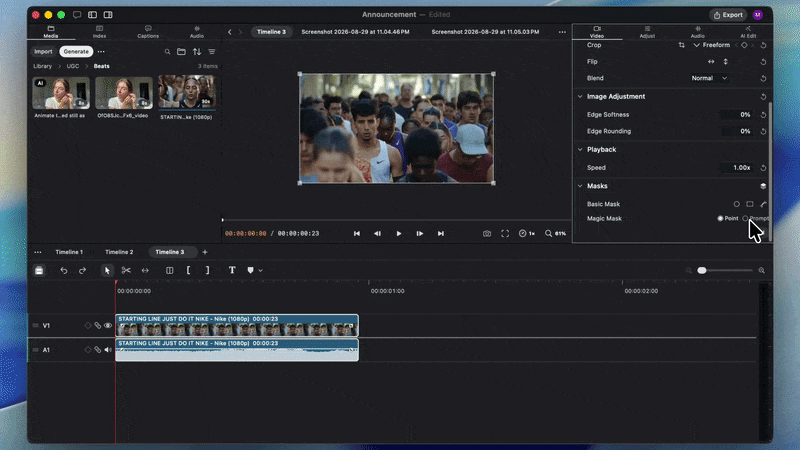The width and height of the screenshot is (800, 450).
Task: Change media sort order
Action: pyautogui.click(x=197, y=52)
